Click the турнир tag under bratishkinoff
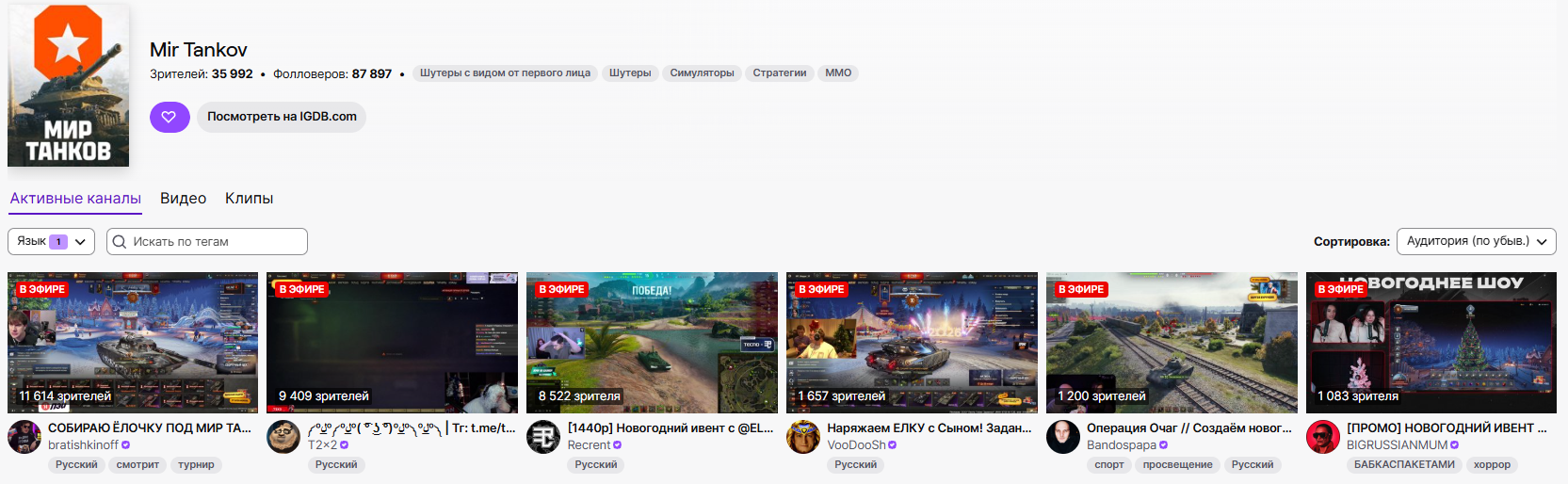Image resolution: width=1568 pixels, height=484 pixels. click(196, 464)
